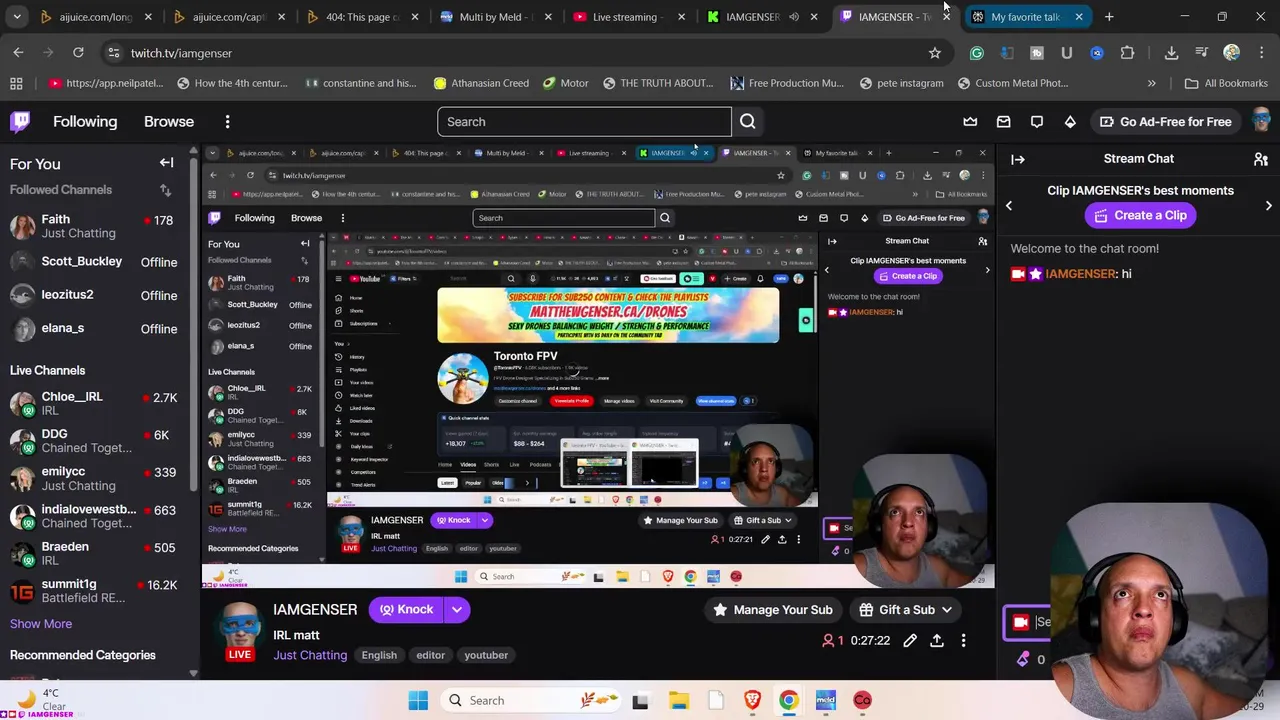Open the Just Chatting category link
The width and height of the screenshot is (1280, 720).
[310, 655]
